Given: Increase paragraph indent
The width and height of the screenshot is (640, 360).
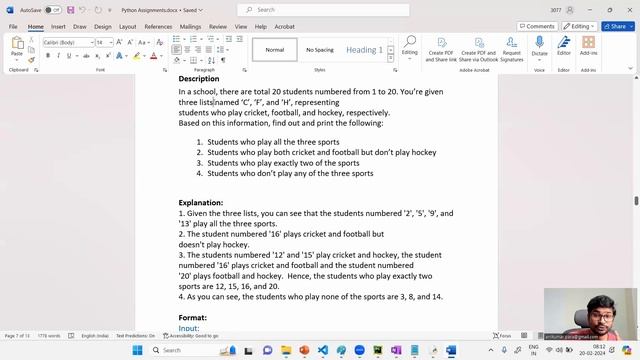Looking at the screenshot, I should click(239, 39).
